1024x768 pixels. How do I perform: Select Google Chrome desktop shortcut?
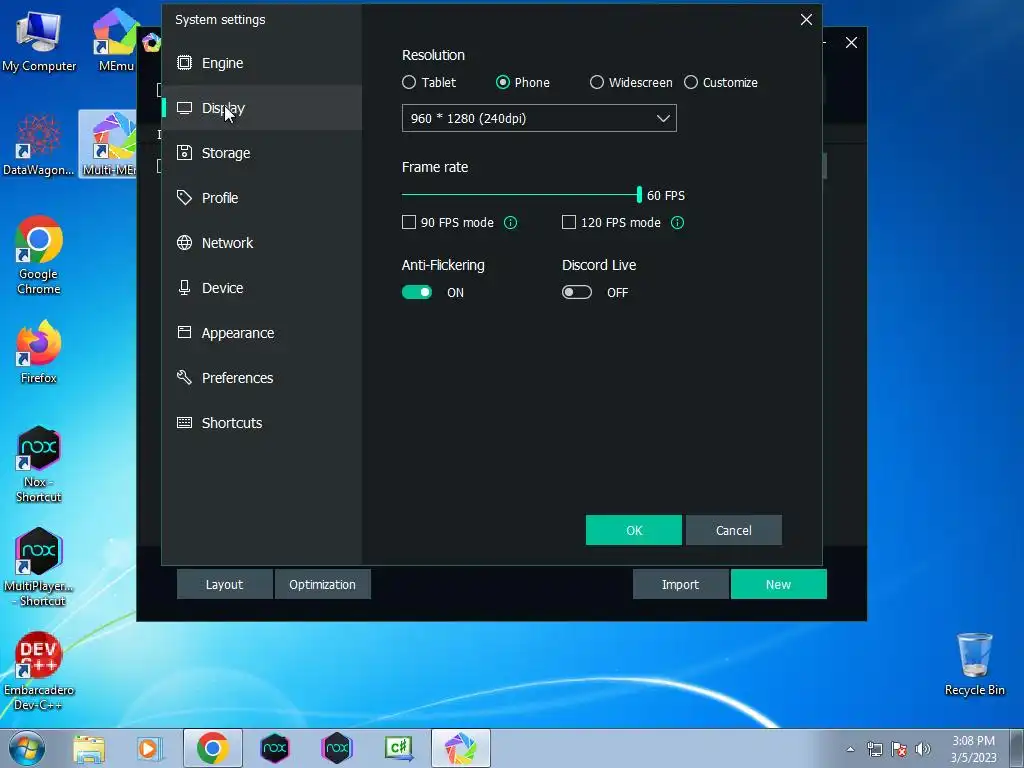pyautogui.click(x=39, y=255)
